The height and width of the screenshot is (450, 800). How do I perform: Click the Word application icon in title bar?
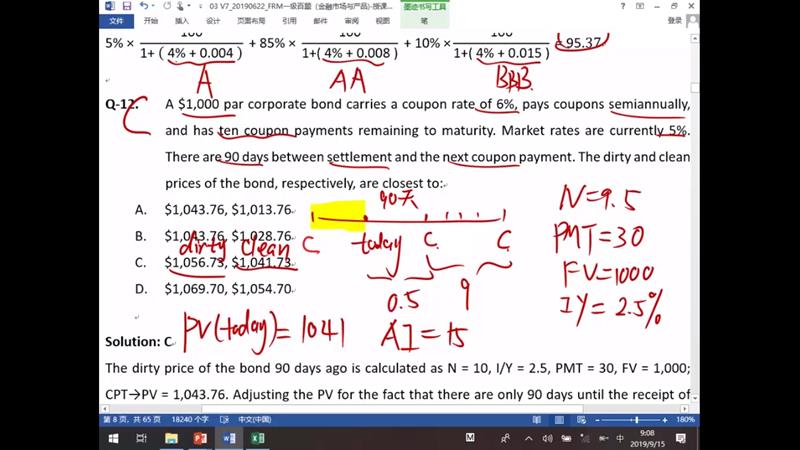(110, 6)
